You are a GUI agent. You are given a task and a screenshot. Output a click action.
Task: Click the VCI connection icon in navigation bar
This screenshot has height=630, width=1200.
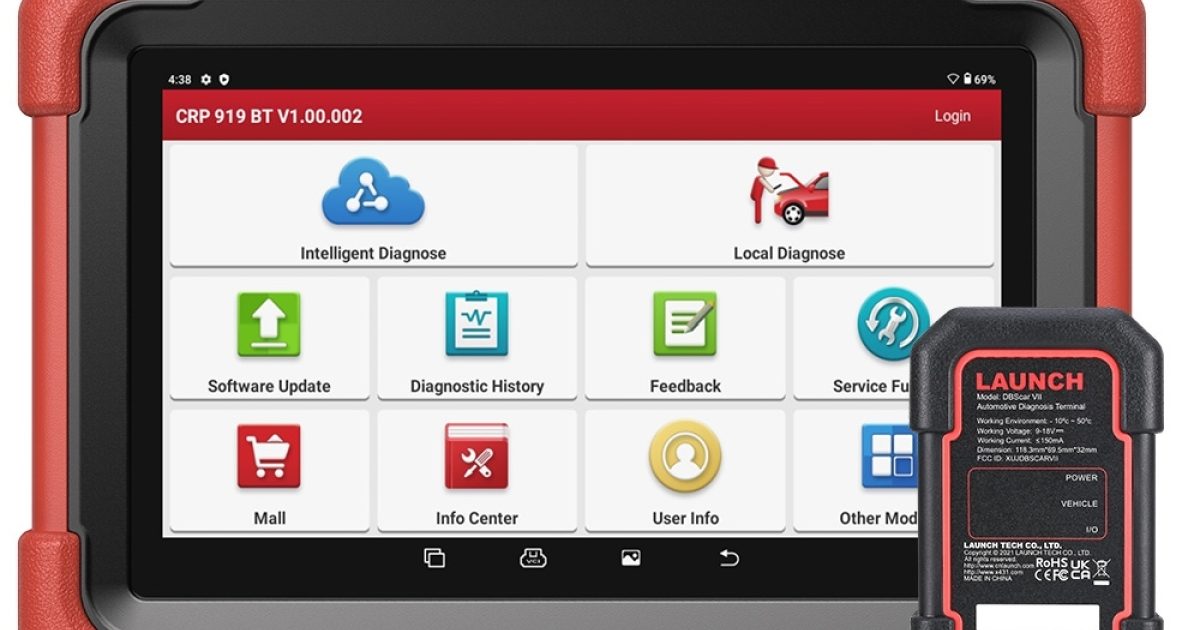click(x=533, y=558)
